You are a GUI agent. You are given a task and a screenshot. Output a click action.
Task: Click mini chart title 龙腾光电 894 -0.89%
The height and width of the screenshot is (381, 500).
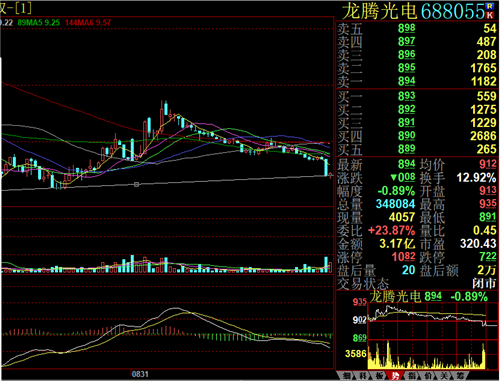(x=429, y=296)
